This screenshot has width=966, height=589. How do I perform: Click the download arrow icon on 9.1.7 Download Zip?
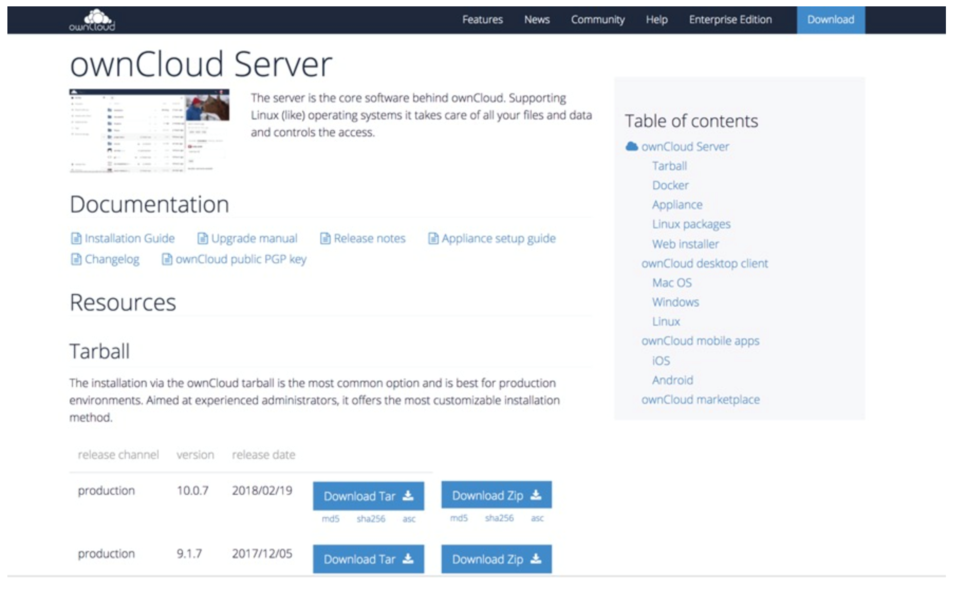click(536, 559)
